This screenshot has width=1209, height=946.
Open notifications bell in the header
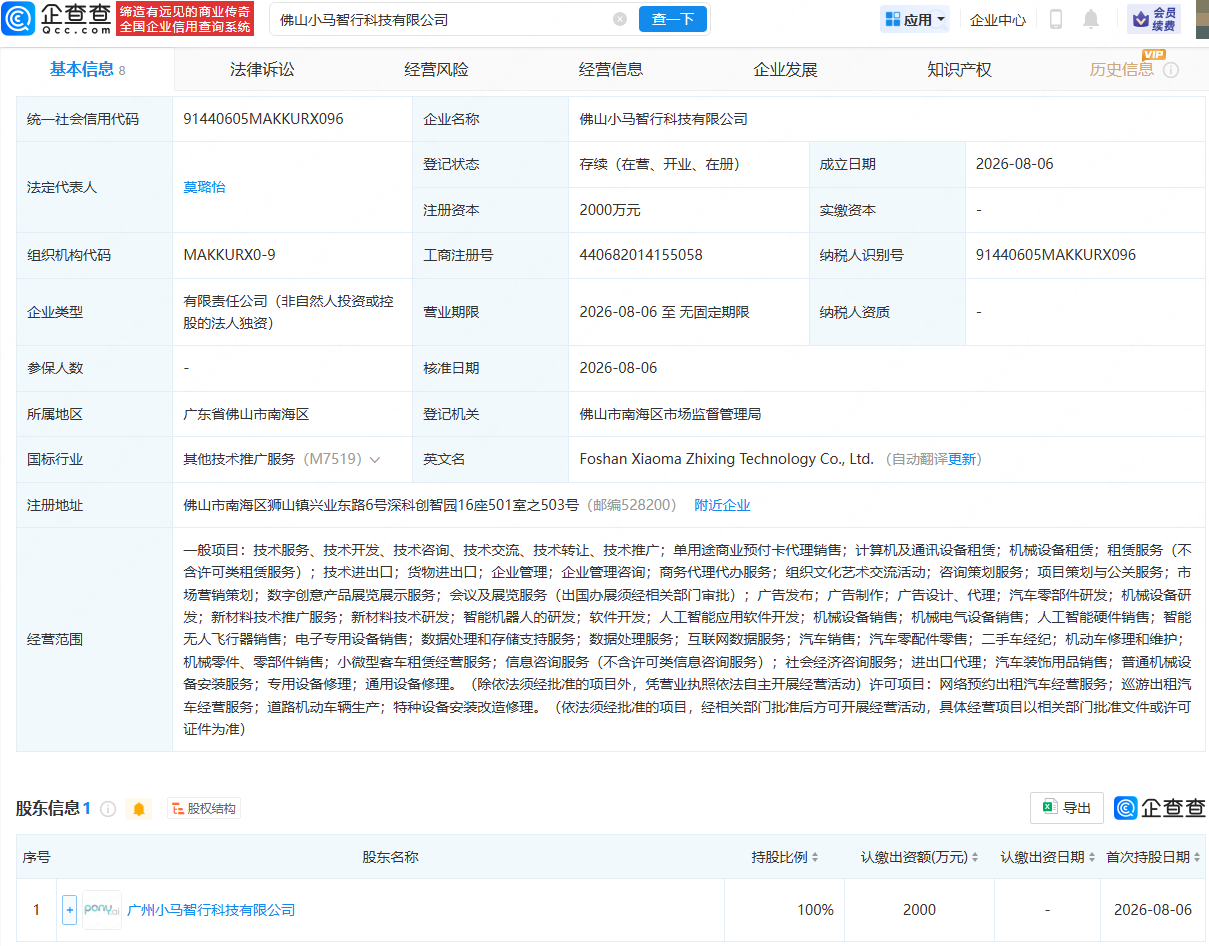1091,19
